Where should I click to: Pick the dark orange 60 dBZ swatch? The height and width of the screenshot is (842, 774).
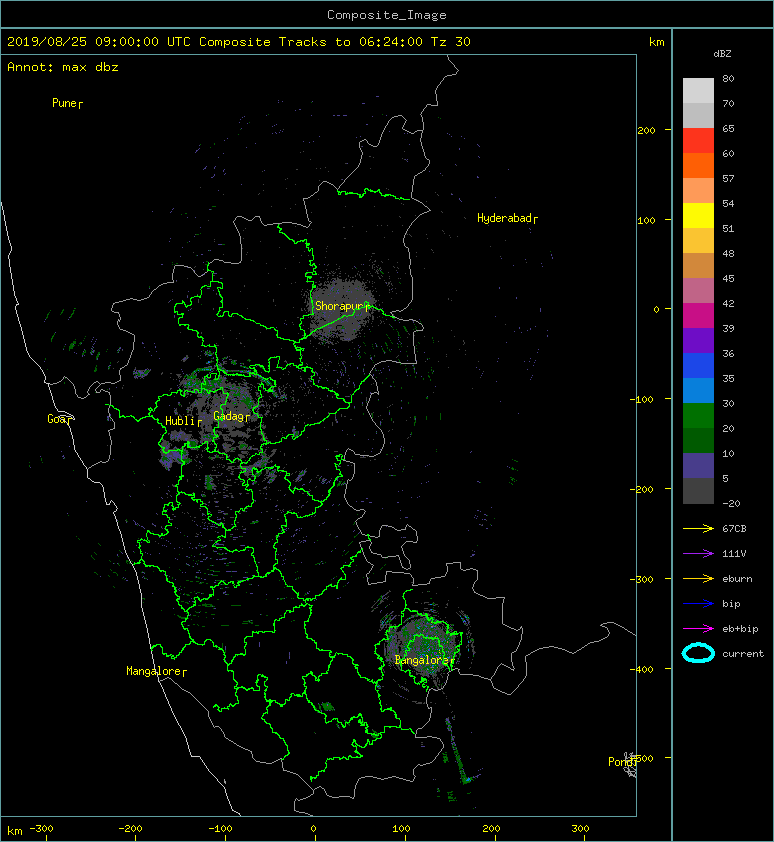click(698, 165)
